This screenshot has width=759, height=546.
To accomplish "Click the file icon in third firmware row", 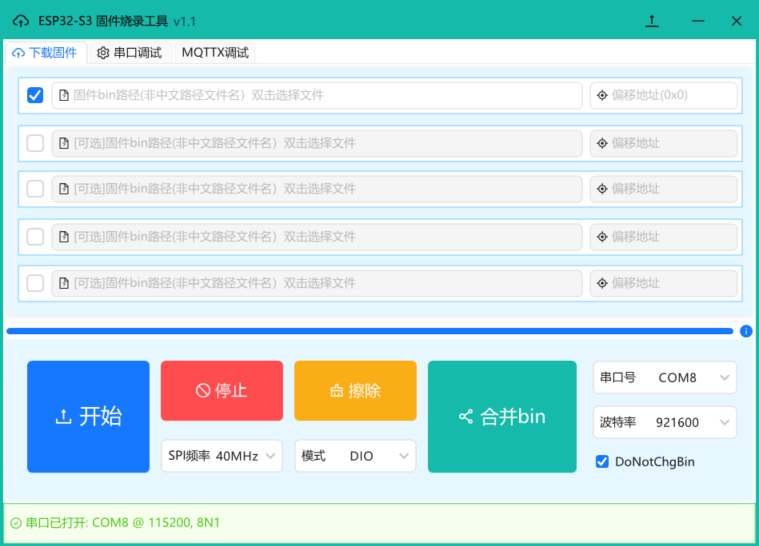I will tap(64, 189).
